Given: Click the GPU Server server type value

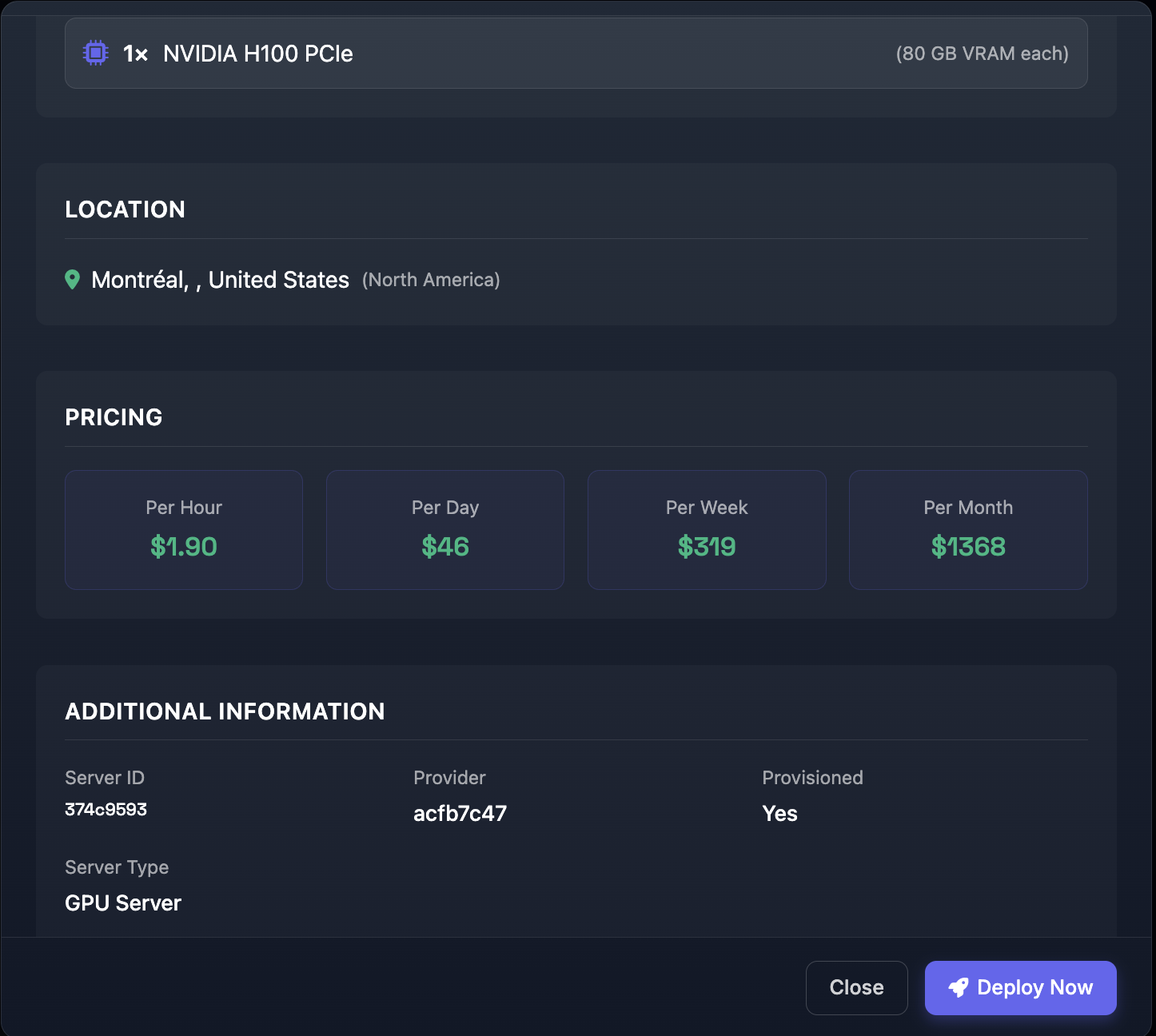Looking at the screenshot, I should 122,903.
